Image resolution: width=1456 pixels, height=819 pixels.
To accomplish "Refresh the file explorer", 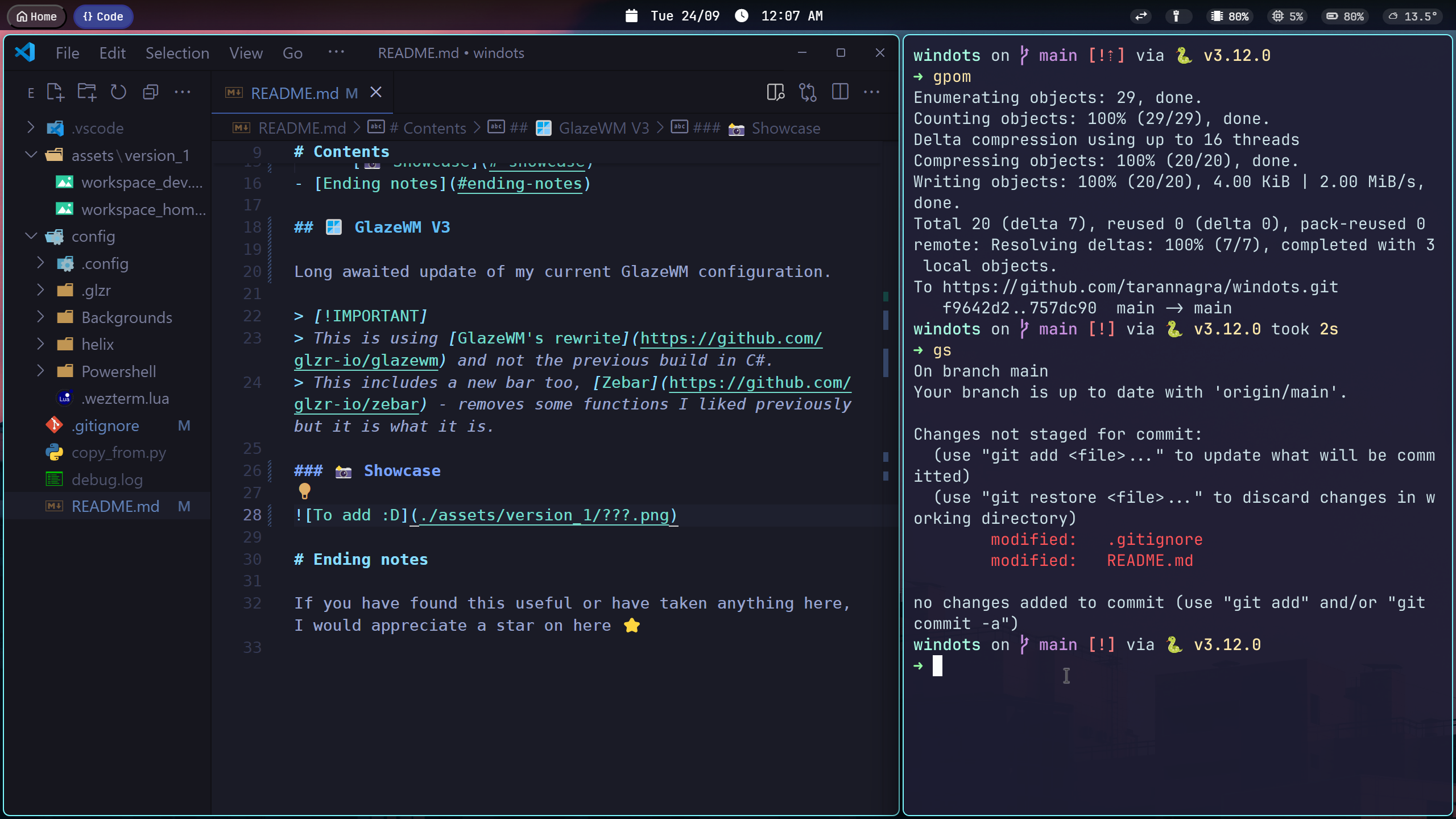I will pos(118,92).
